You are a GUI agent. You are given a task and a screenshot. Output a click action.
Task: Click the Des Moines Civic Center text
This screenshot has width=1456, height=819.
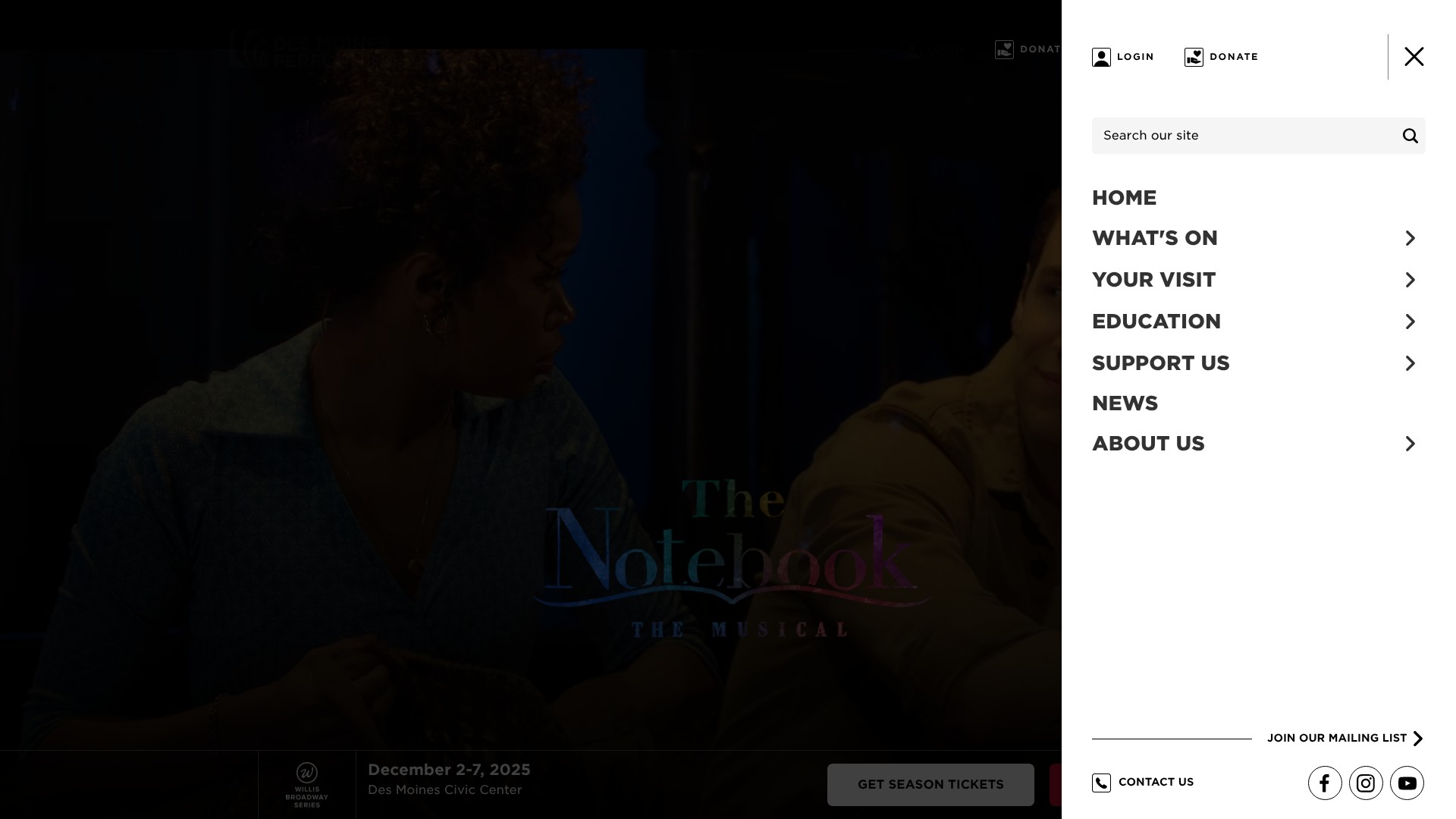[445, 790]
